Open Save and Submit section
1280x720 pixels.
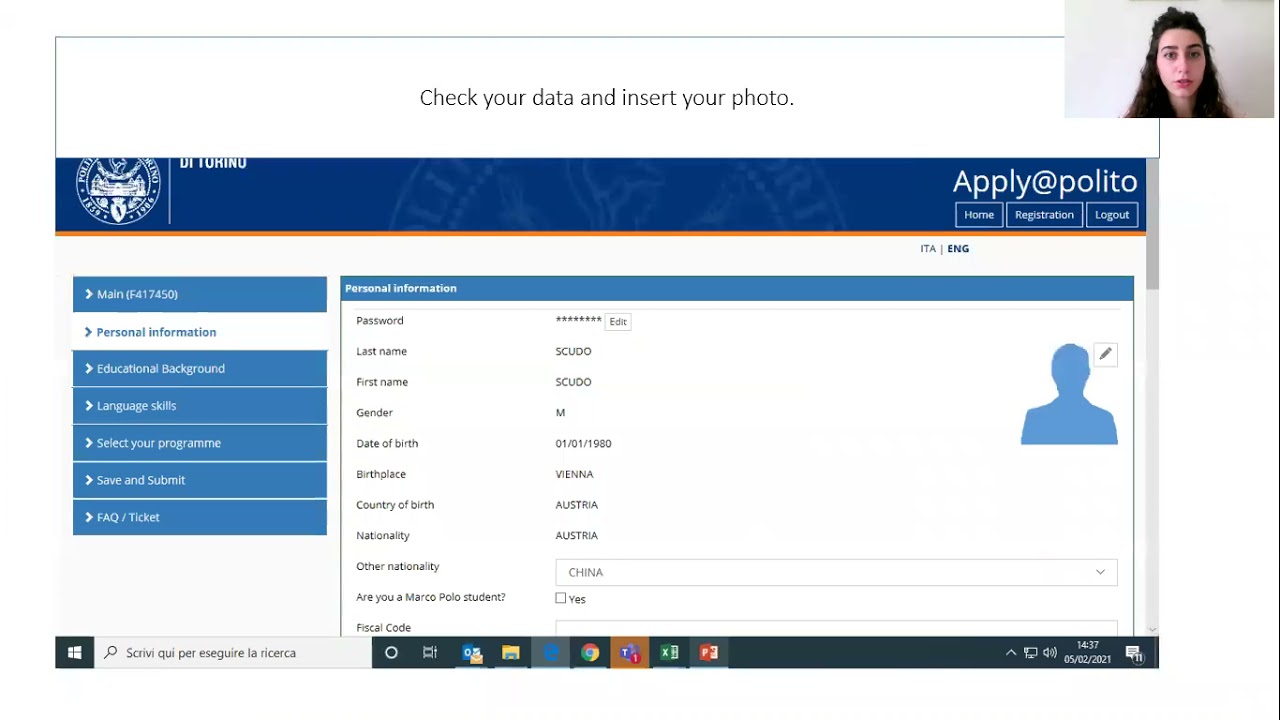pos(200,480)
